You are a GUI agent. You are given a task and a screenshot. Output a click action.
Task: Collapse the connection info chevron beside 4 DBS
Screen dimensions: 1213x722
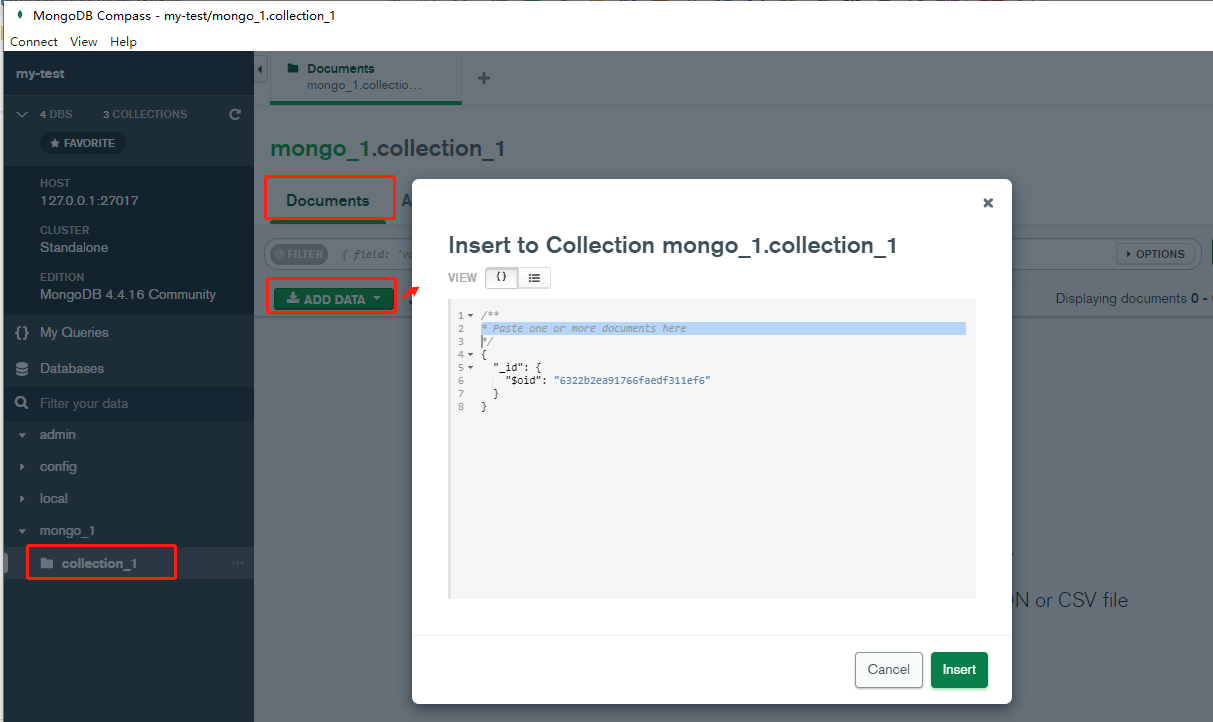(x=22, y=115)
